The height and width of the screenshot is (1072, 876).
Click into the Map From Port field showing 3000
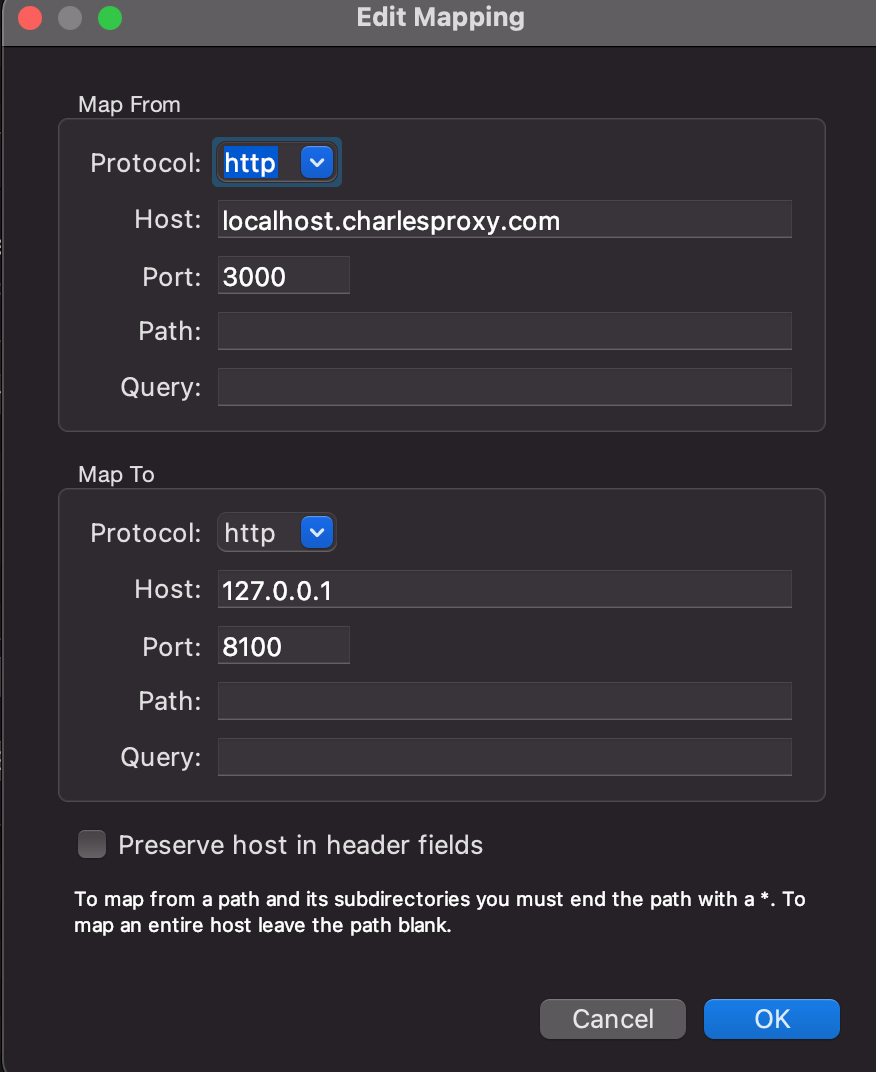(x=283, y=275)
